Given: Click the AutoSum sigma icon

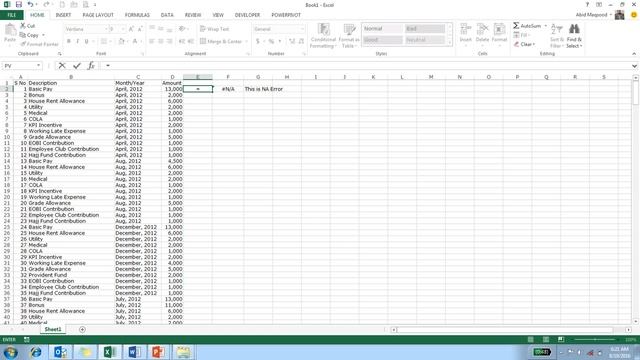Looking at the screenshot, I should 516,26.
